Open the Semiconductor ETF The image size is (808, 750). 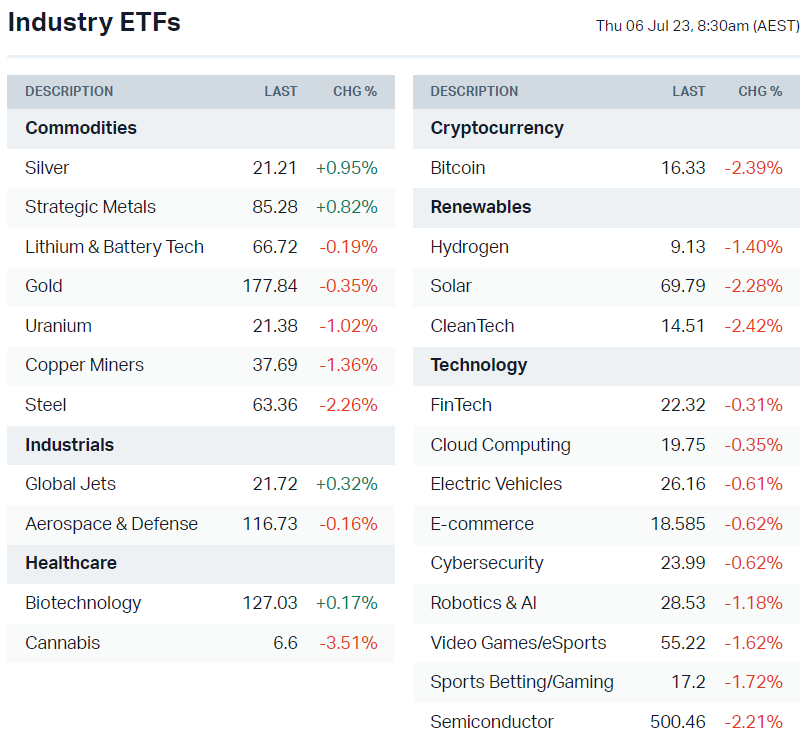[x=491, y=722]
